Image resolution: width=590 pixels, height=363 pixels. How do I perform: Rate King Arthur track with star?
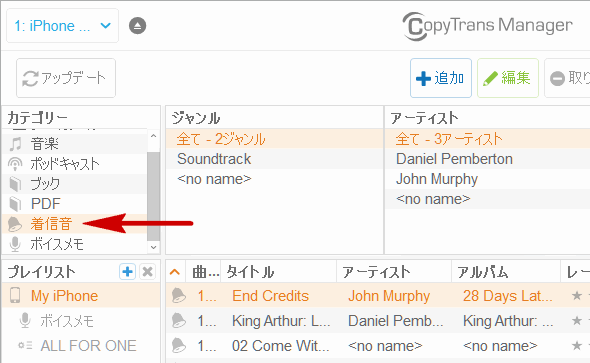(x=577, y=320)
